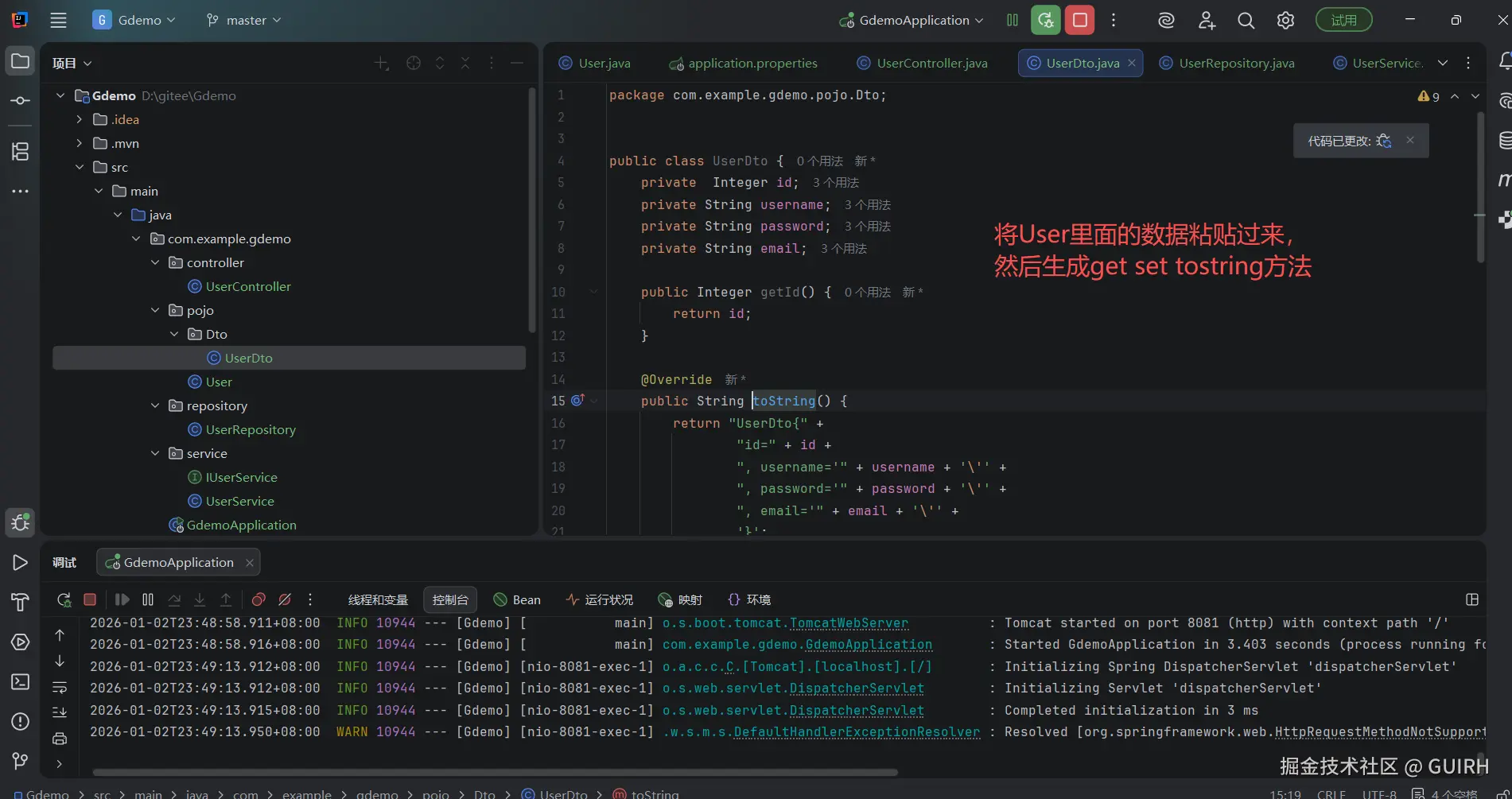Toggle Mute Breakpoints in debug toolbar

[285, 599]
